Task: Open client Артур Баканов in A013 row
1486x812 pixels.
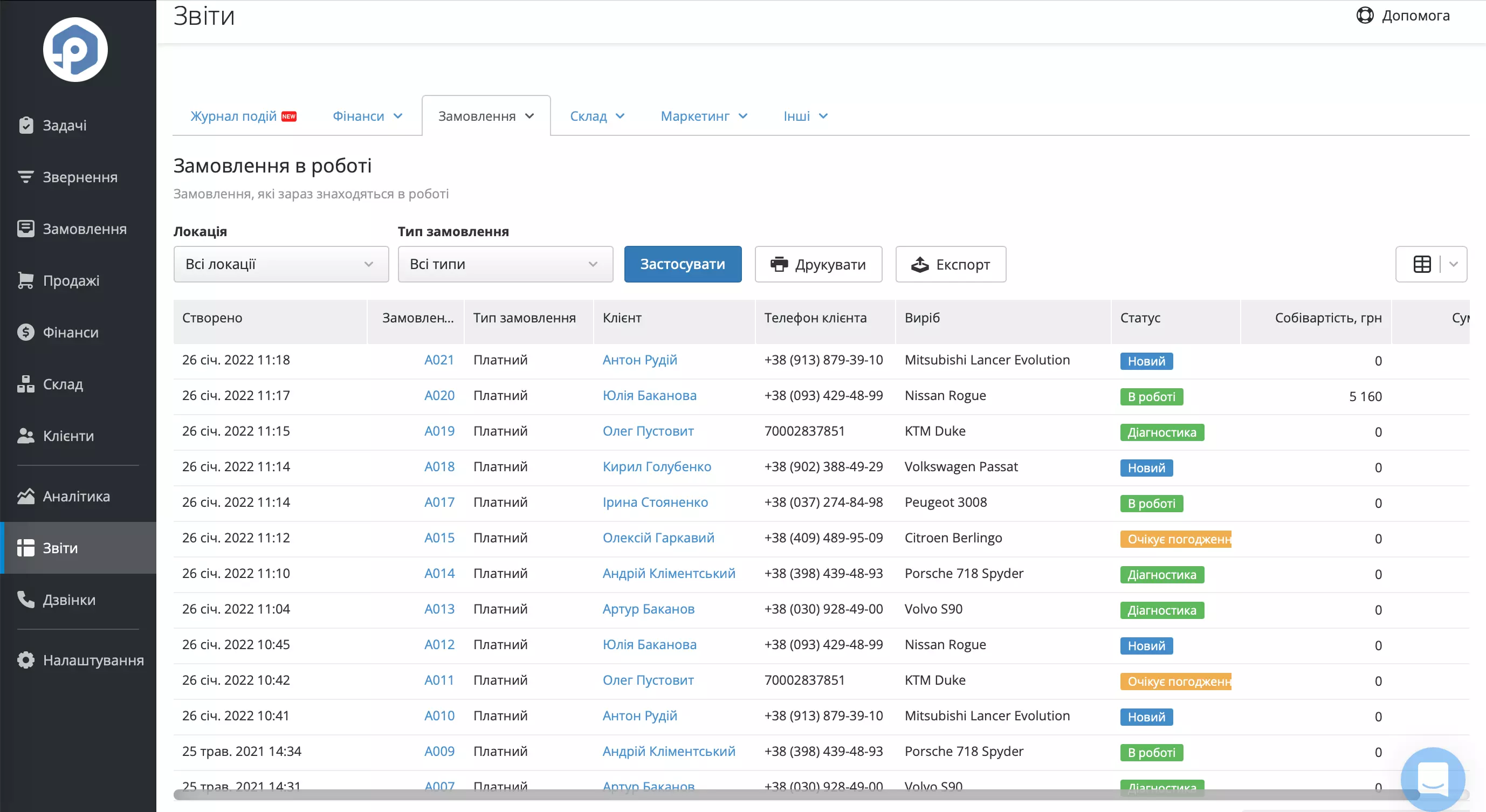Action: (649, 609)
